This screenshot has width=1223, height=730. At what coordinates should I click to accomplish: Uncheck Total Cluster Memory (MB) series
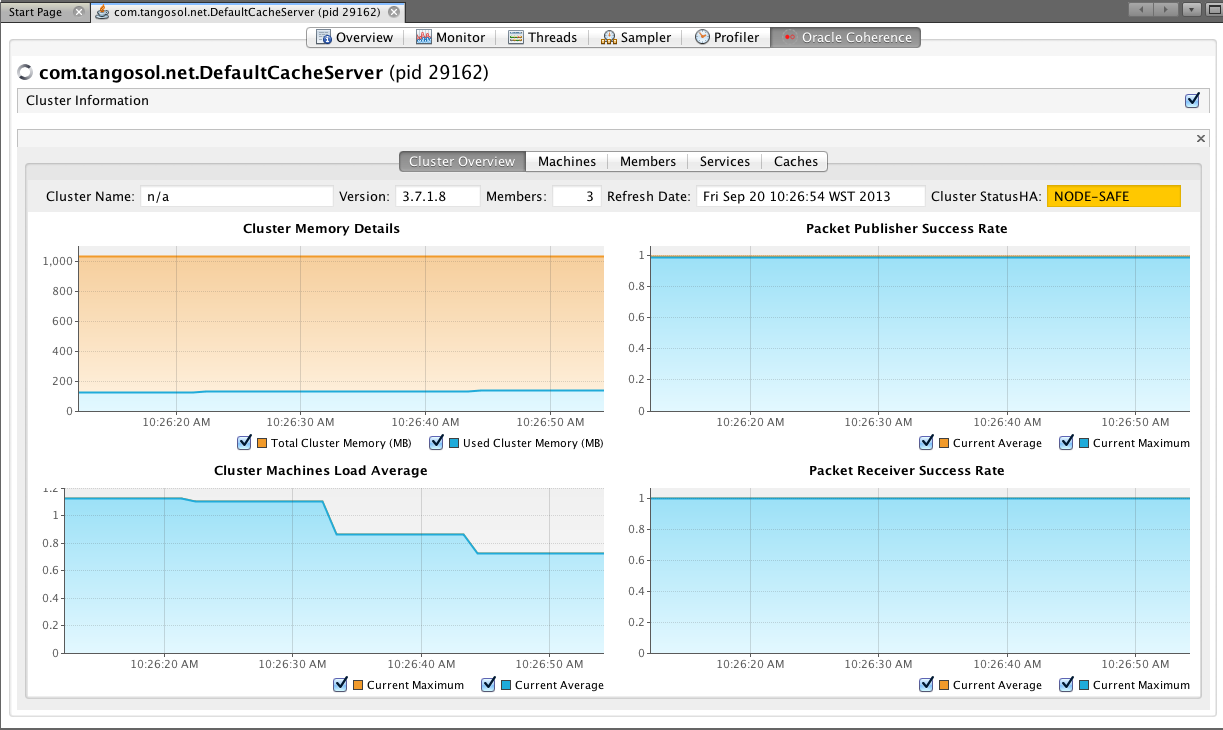244,443
